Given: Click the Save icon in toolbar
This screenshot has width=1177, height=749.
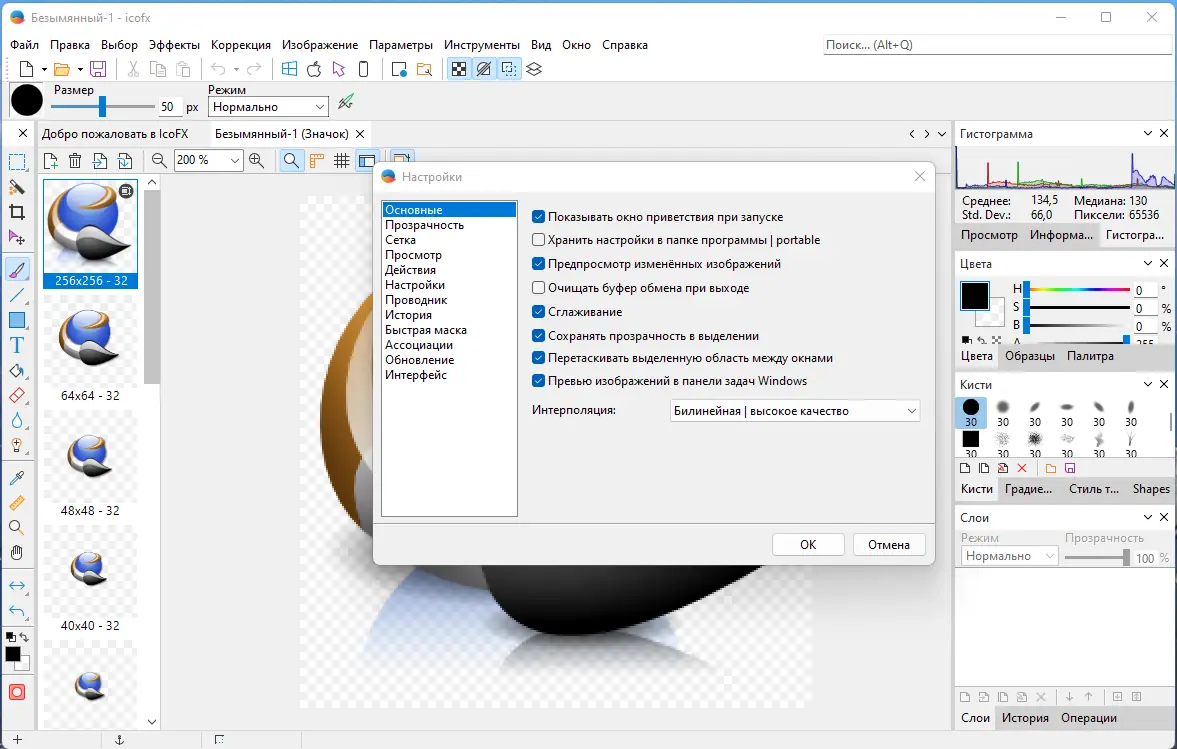Looking at the screenshot, I should coord(98,69).
